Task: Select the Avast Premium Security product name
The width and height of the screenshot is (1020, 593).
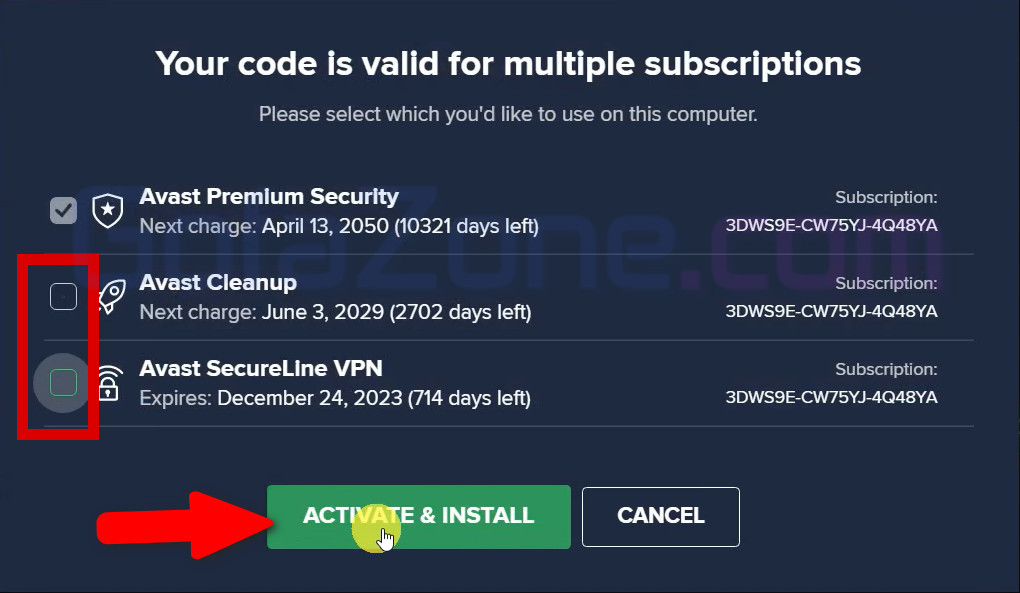Action: tap(269, 197)
